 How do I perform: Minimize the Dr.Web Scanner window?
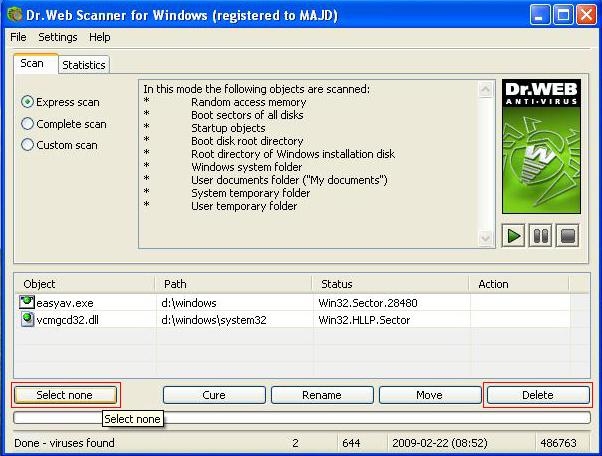tap(540, 15)
